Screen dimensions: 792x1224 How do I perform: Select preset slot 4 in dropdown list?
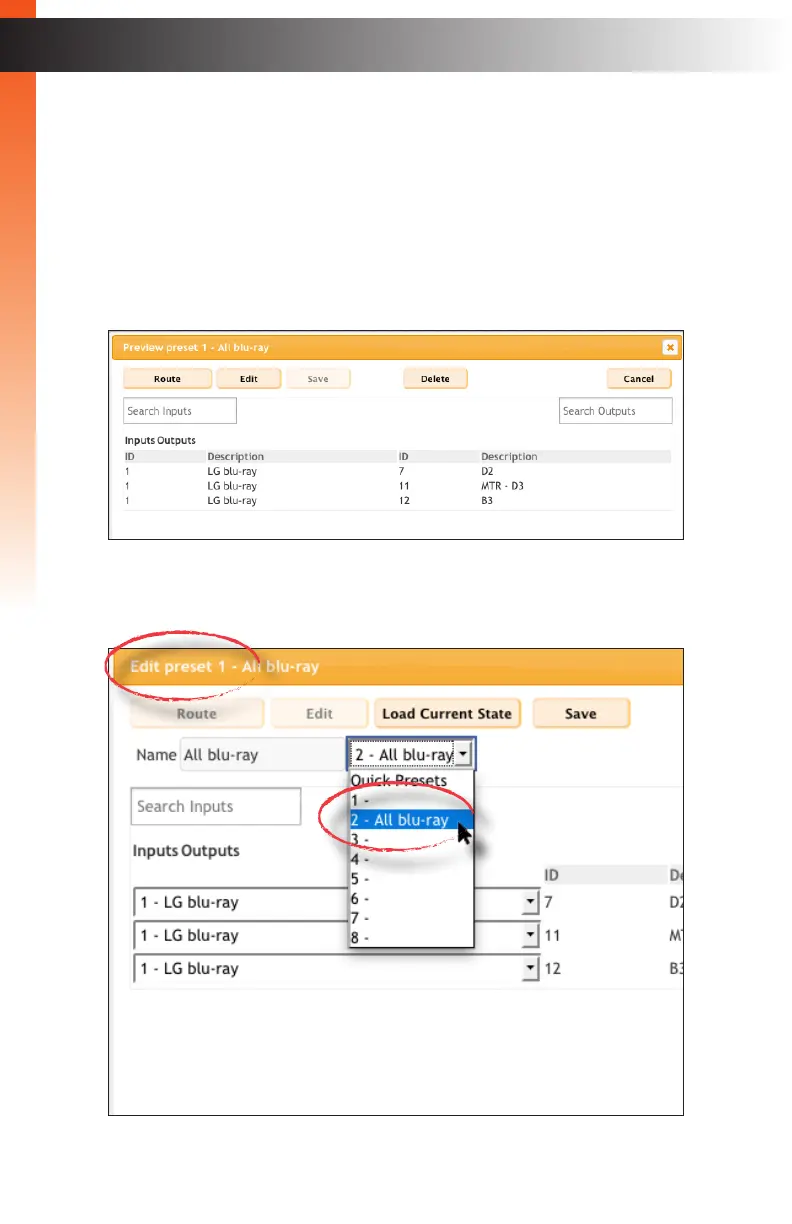(x=410, y=859)
